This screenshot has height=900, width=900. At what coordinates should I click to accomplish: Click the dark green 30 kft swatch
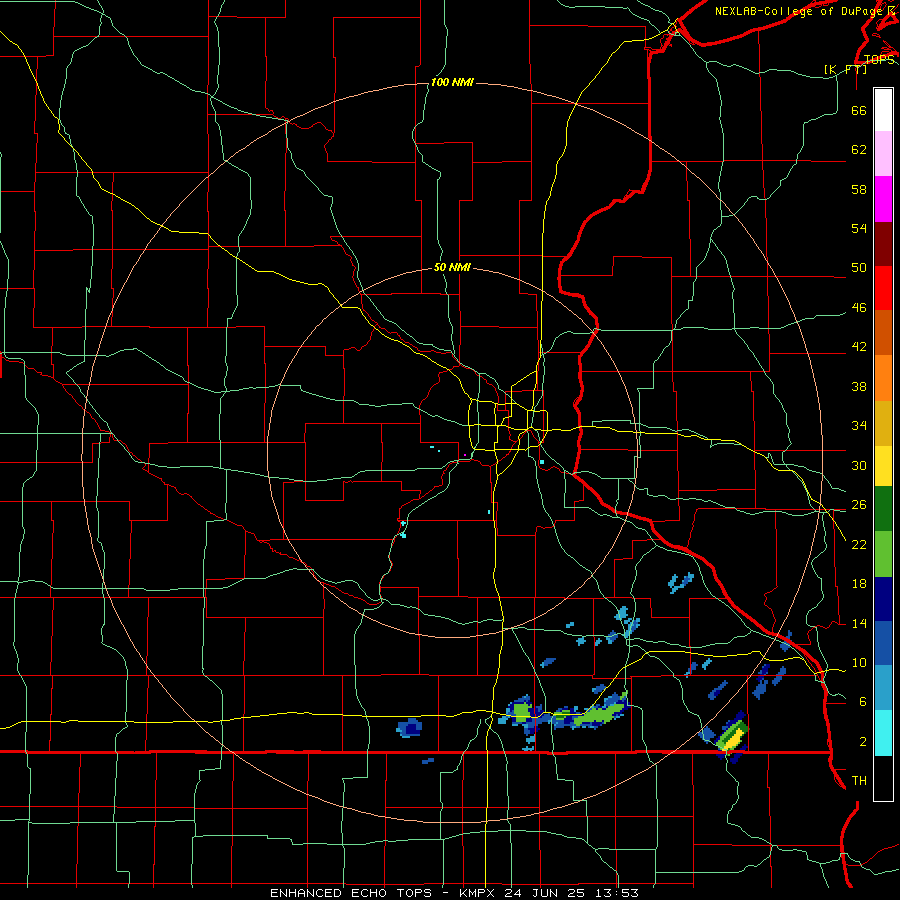(883, 509)
